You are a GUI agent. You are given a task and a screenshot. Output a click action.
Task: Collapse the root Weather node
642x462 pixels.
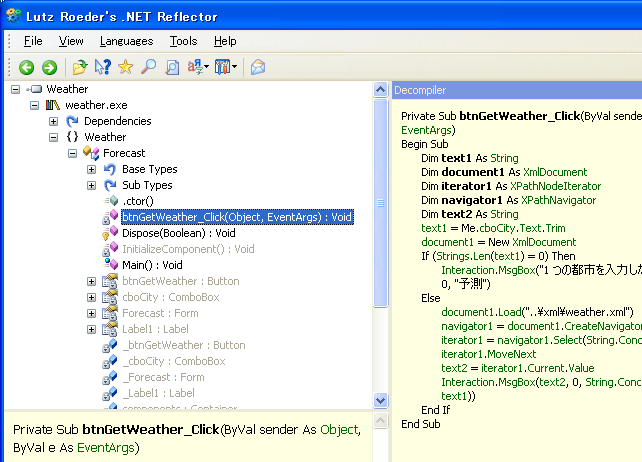pos(16,89)
